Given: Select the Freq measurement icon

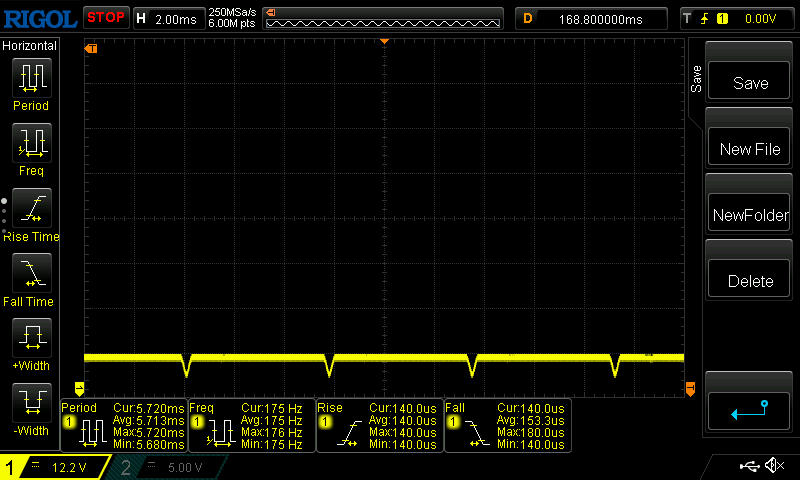Looking at the screenshot, I should pyautogui.click(x=32, y=142).
